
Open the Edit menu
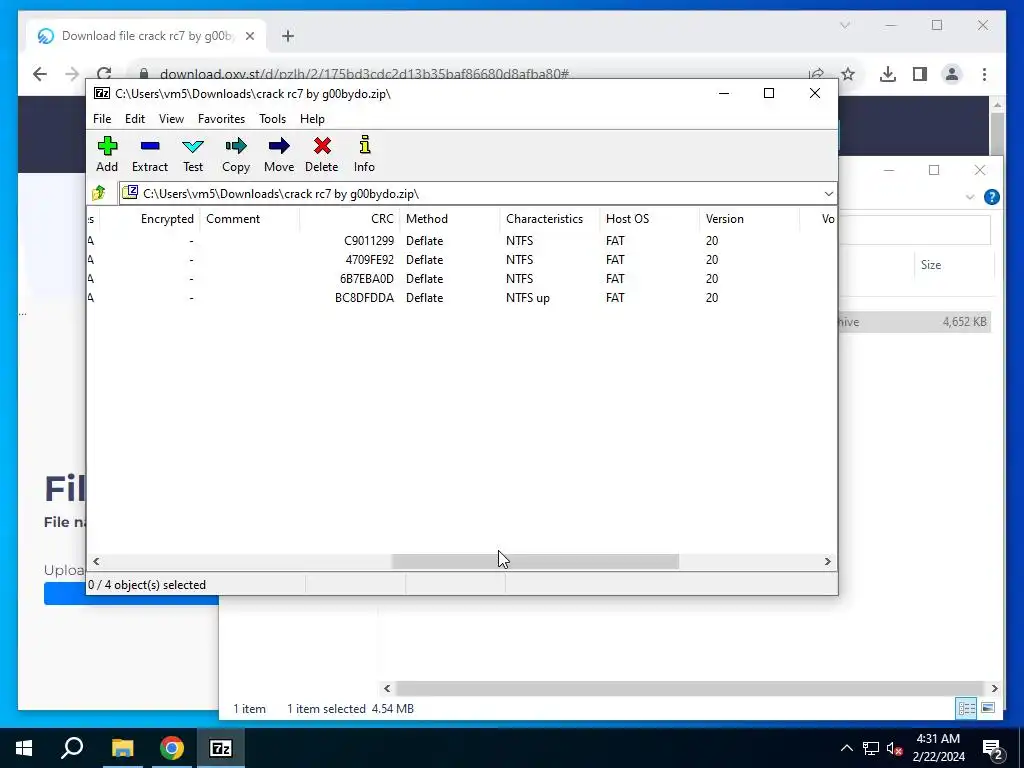tap(135, 119)
